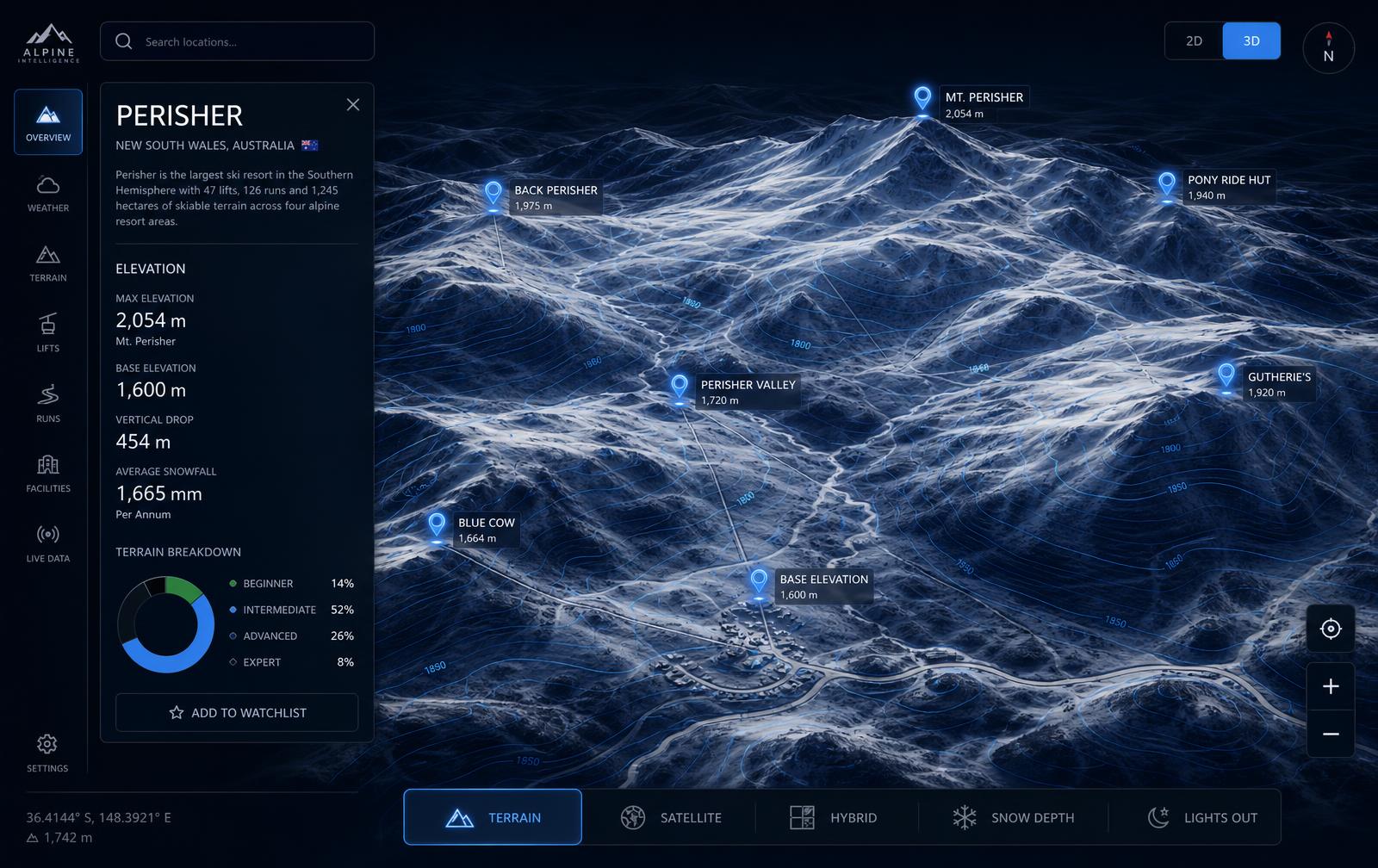
Task: Click the Perisher Valley 1,720 m label
Action: 748,392
